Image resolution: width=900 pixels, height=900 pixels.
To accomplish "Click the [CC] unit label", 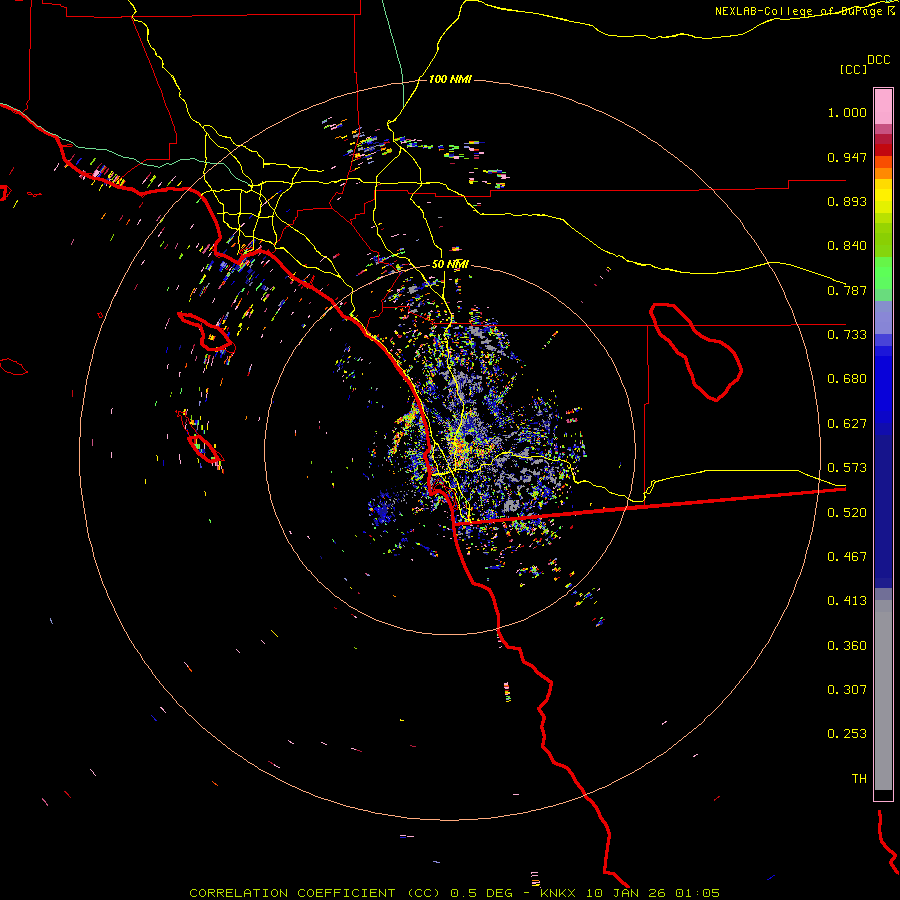I will (x=853, y=69).
